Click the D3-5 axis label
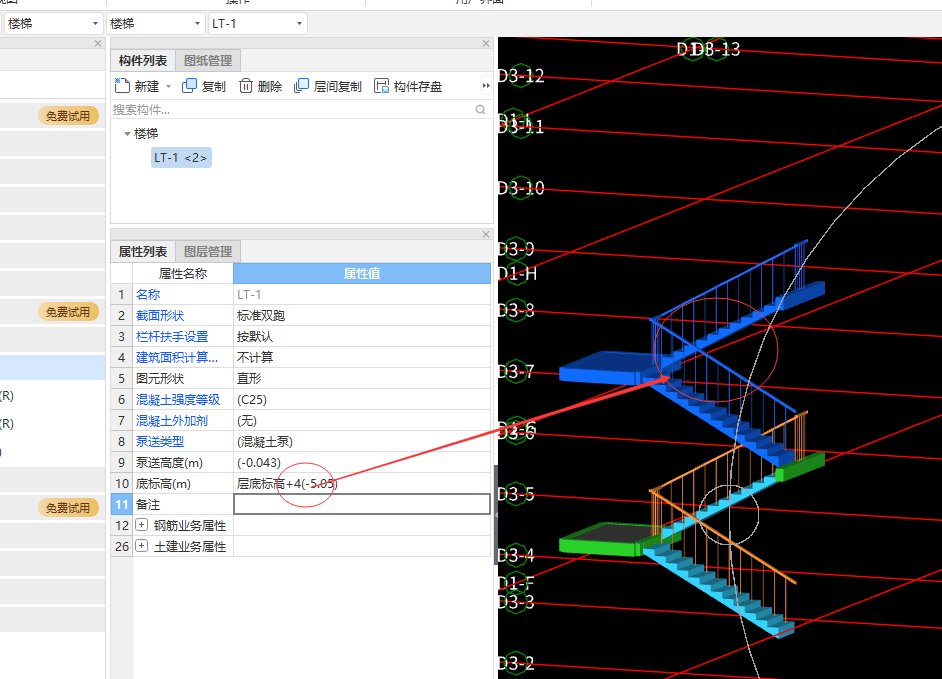The image size is (942, 679). (x=516, y=494)
